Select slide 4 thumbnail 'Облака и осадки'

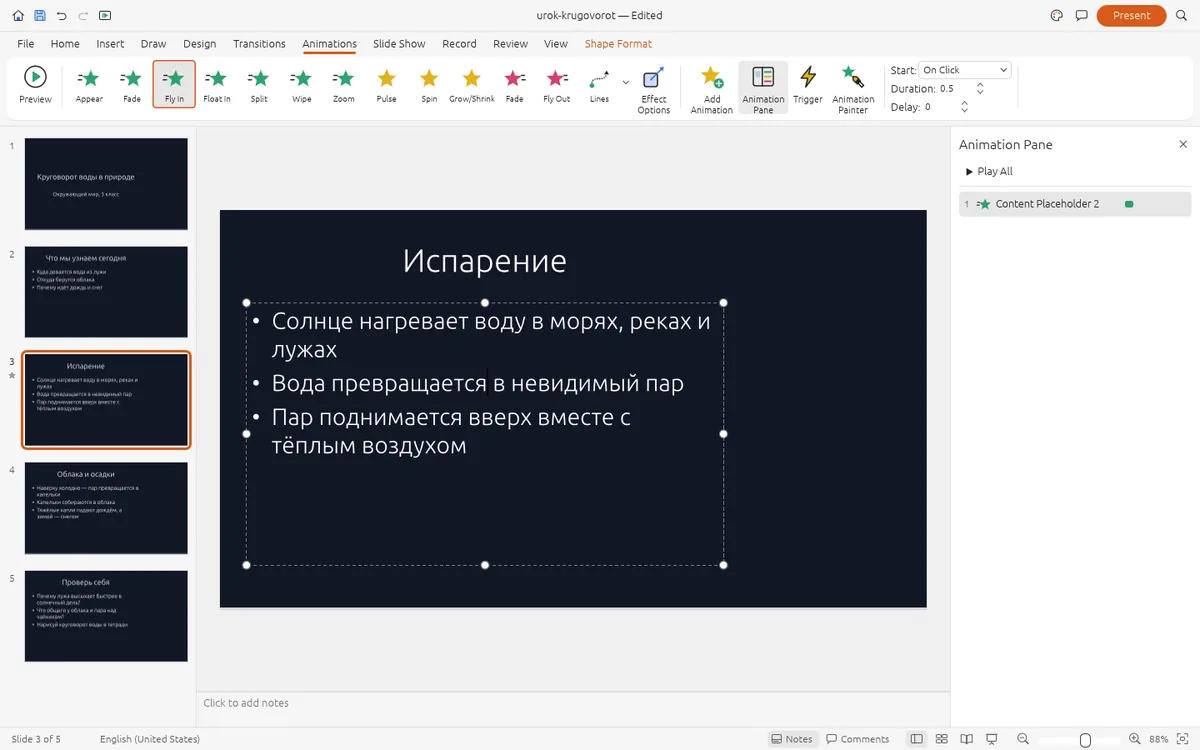click(x=106, y=508)
